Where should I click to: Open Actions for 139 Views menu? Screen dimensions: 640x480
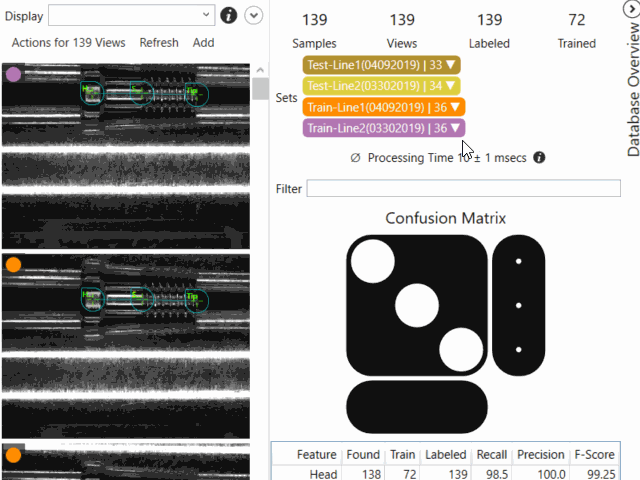coord(68,43)
